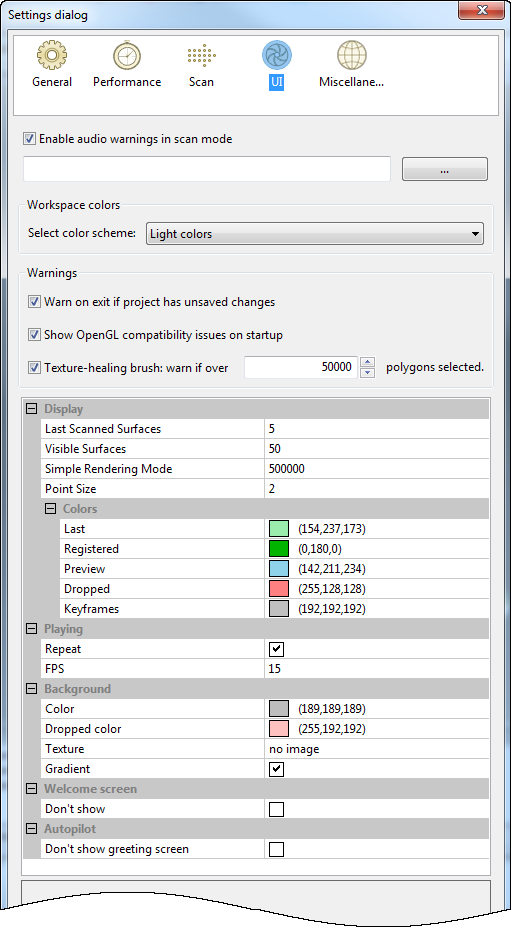Uncheck Warn on exit if unsaved changes
Viewport: 512px width, 929px height.
[34, 302]
